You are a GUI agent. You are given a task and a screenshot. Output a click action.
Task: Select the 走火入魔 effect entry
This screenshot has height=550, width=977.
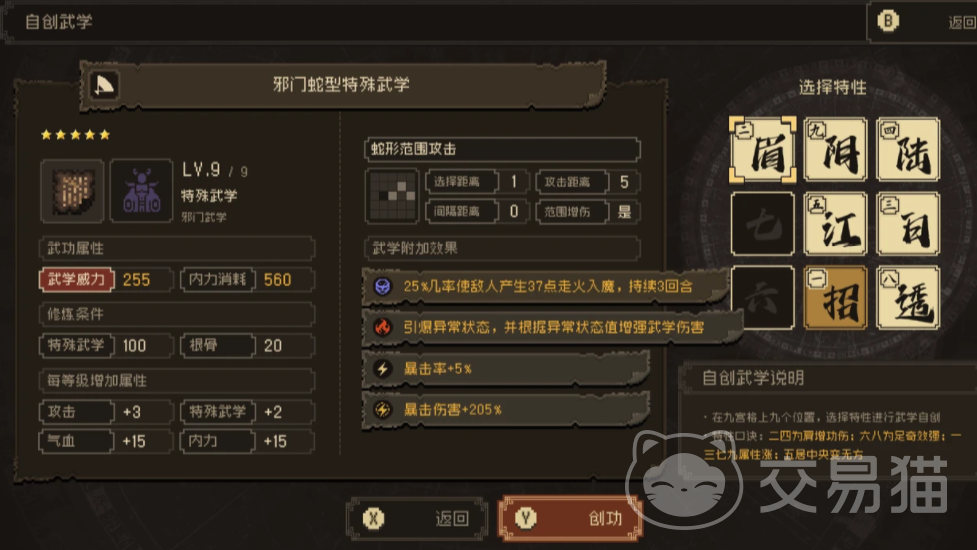(x=545, y=286)
